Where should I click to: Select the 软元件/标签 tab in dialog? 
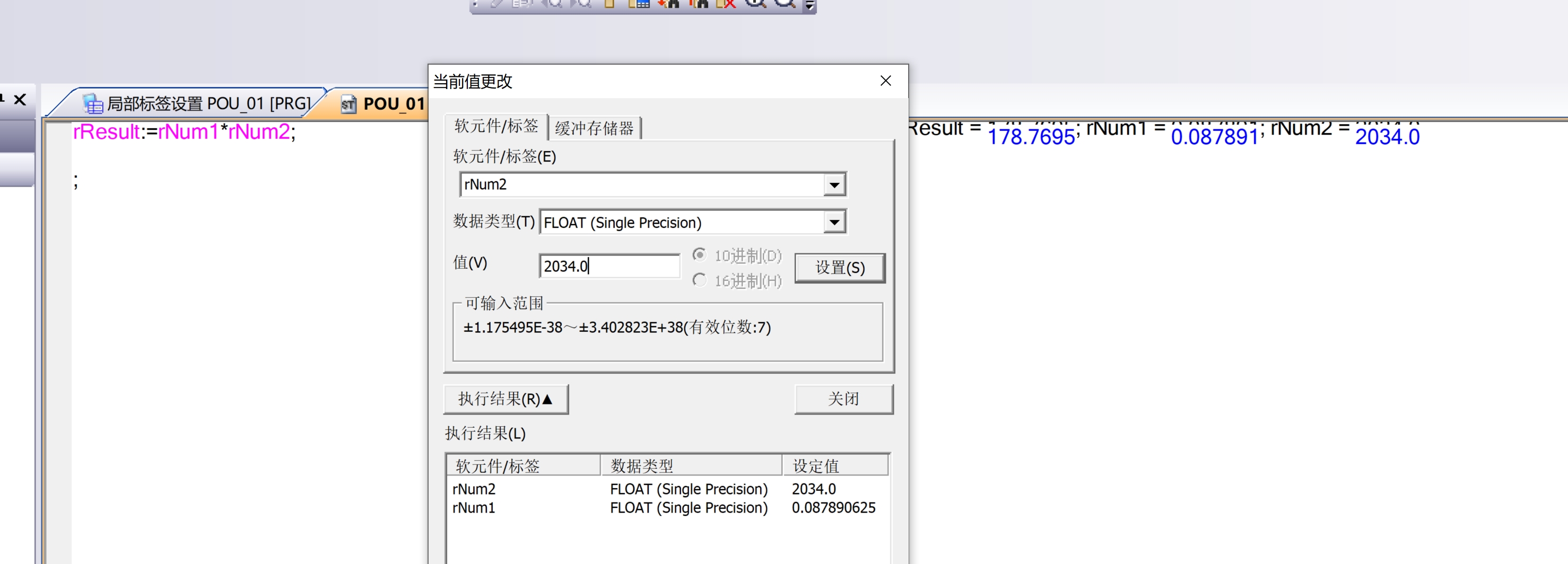coord(496,126)
